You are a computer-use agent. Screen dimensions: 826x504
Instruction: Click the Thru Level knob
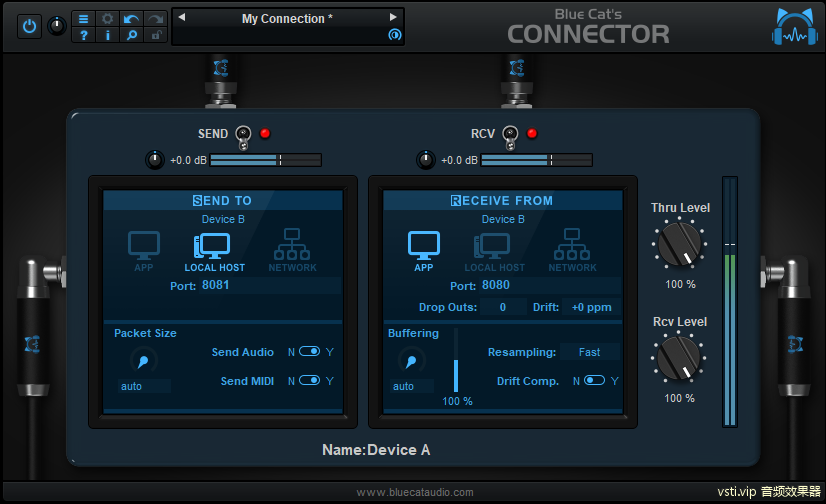[680, 244]
